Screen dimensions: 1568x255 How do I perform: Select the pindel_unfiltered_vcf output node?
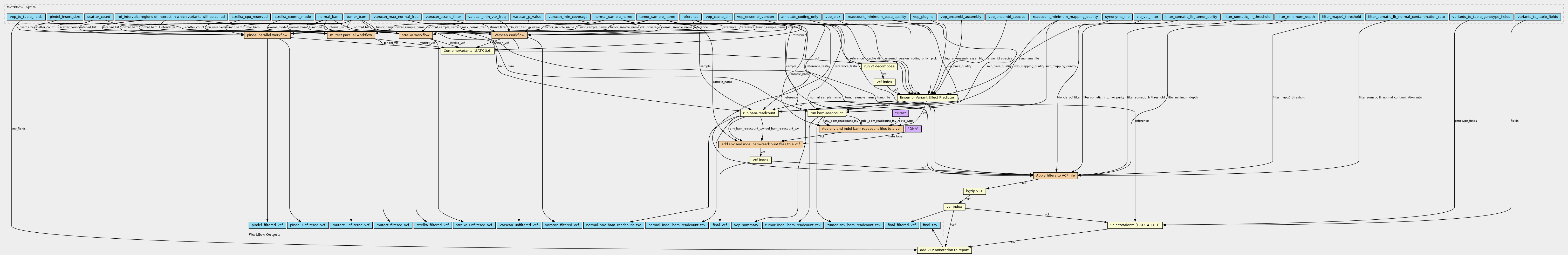(x=308, y=225)
